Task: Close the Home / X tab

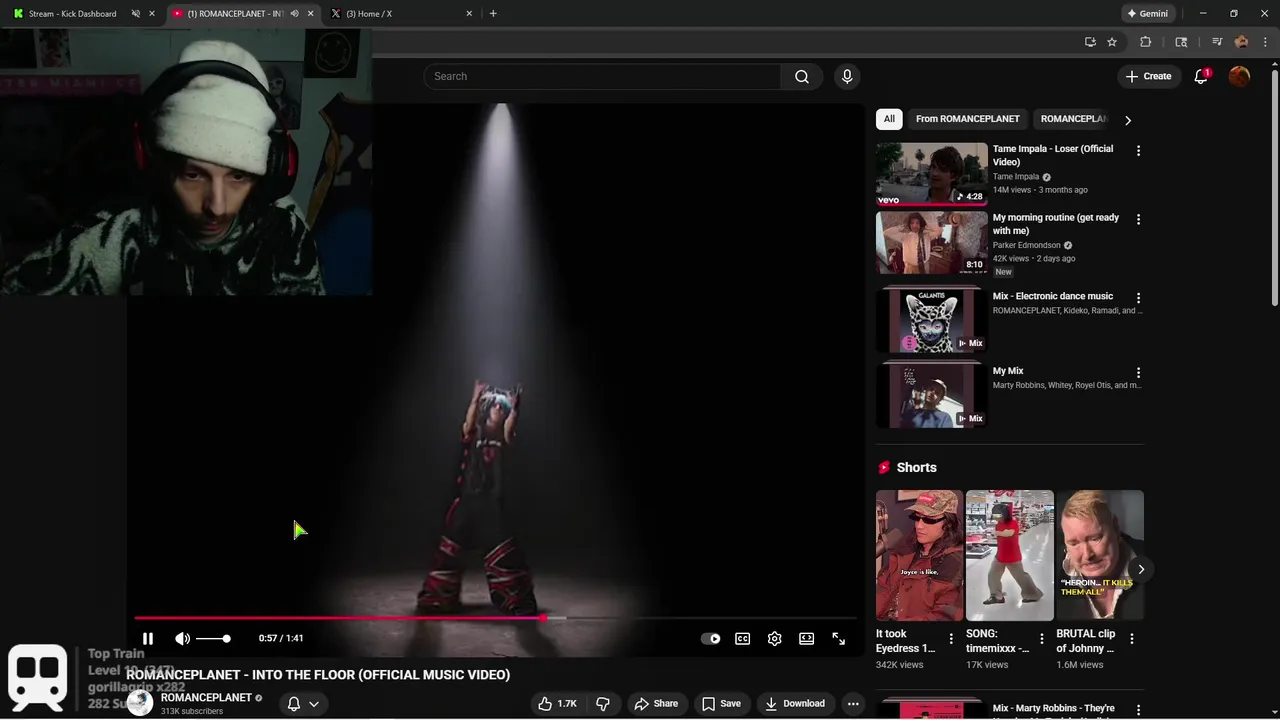Action: point(469,14)
